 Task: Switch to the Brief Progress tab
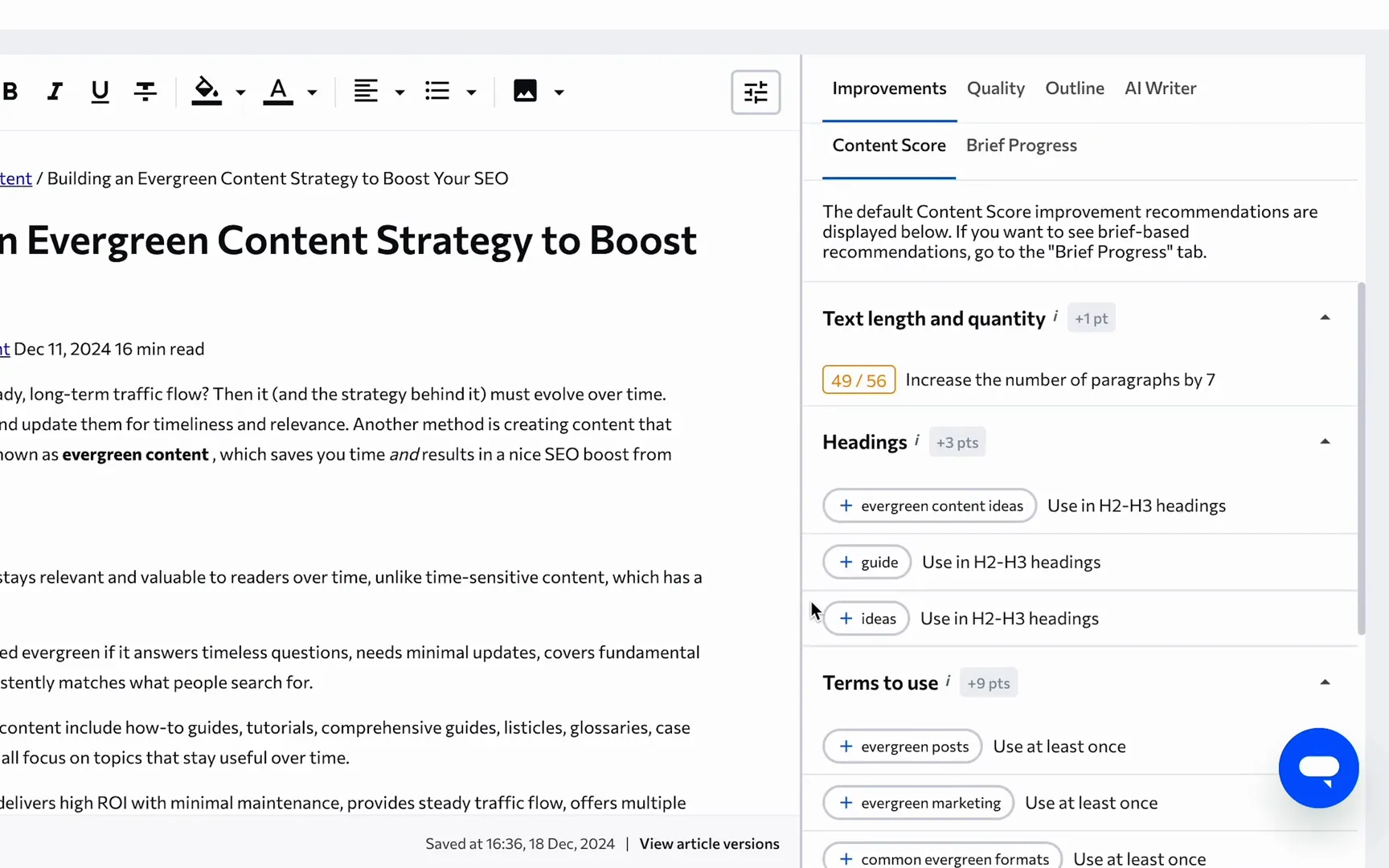[1022, 145]
